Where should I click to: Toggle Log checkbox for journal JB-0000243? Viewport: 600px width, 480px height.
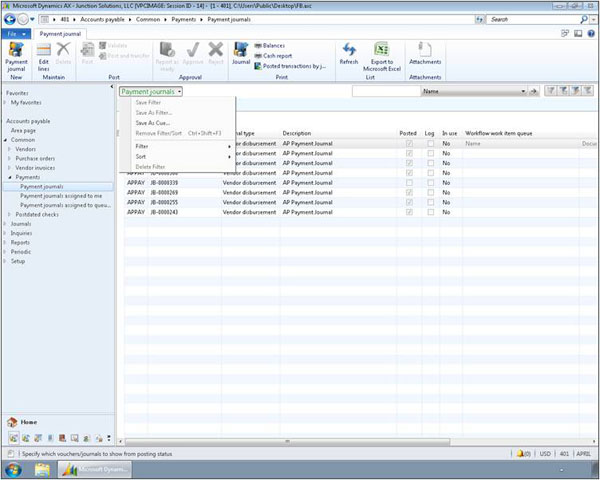pyautogui.click(x=430, y=212)
